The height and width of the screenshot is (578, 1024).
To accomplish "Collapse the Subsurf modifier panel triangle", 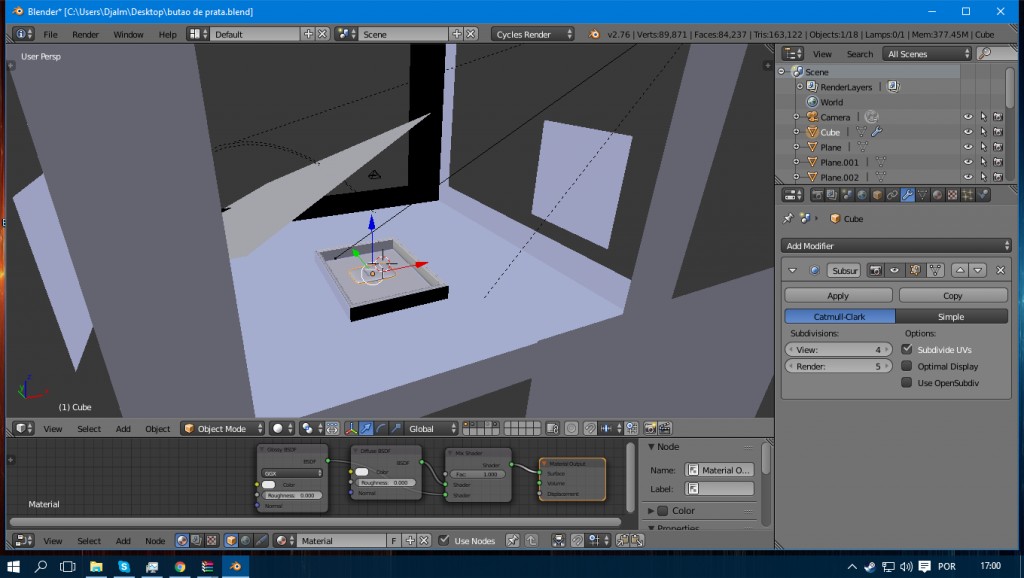I will [x=793, y=270].
